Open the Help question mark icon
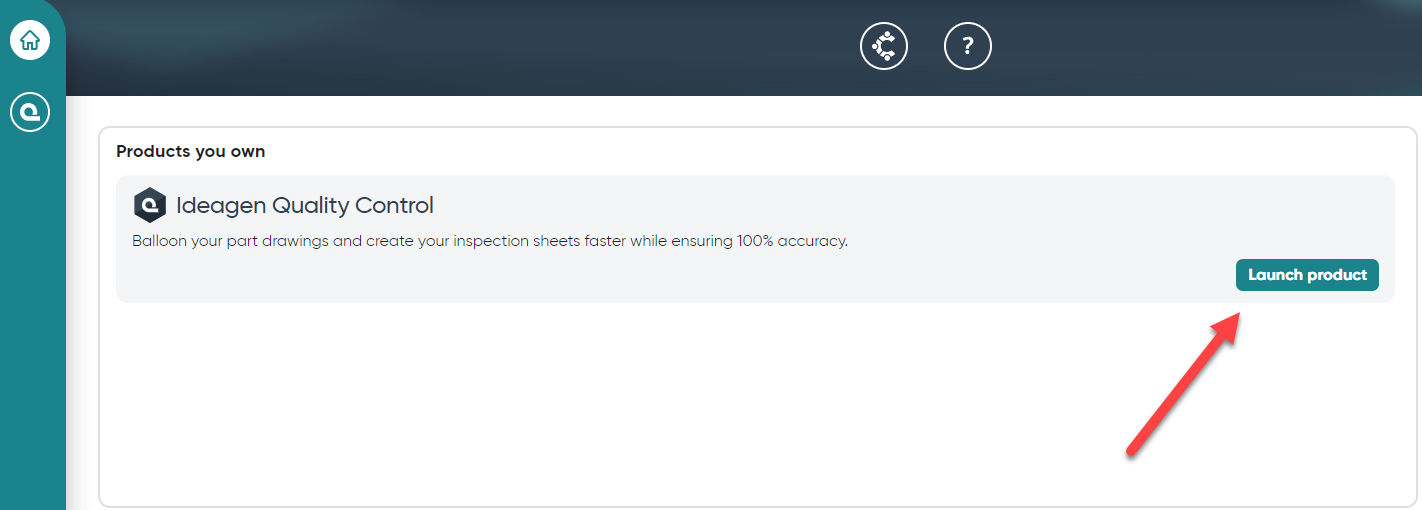This screenshot has width=1422, height=510. (967, 46)
